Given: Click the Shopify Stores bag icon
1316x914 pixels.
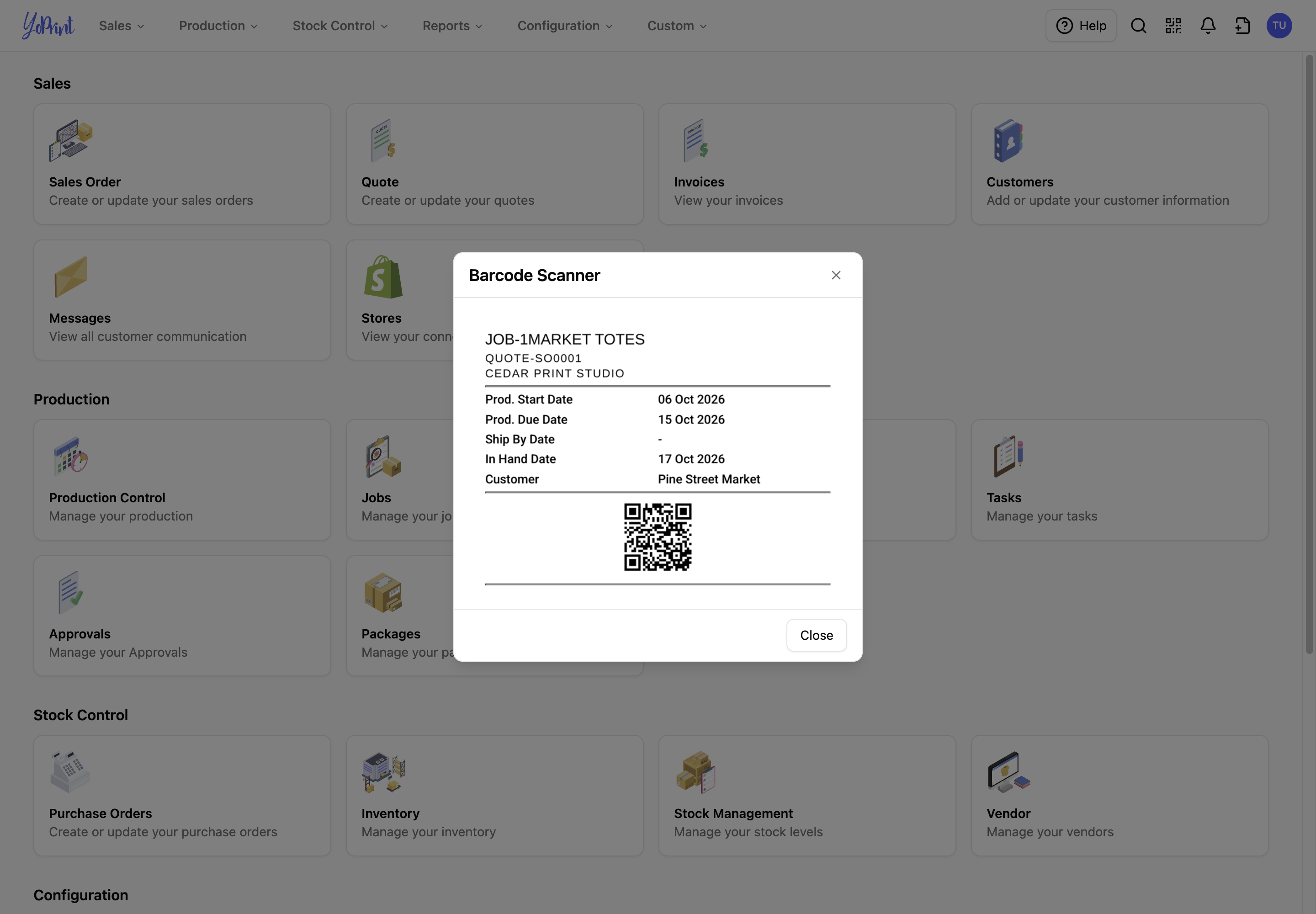Looking at the screenshot, I should coord(383,276).
